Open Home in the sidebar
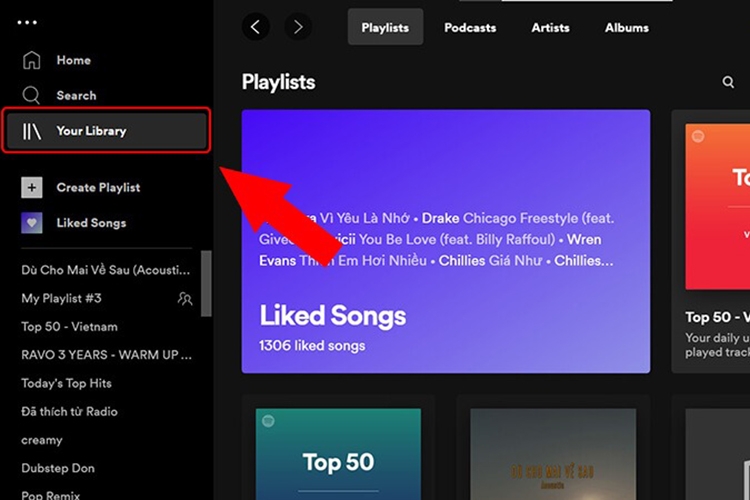 (x=73, y=60)
